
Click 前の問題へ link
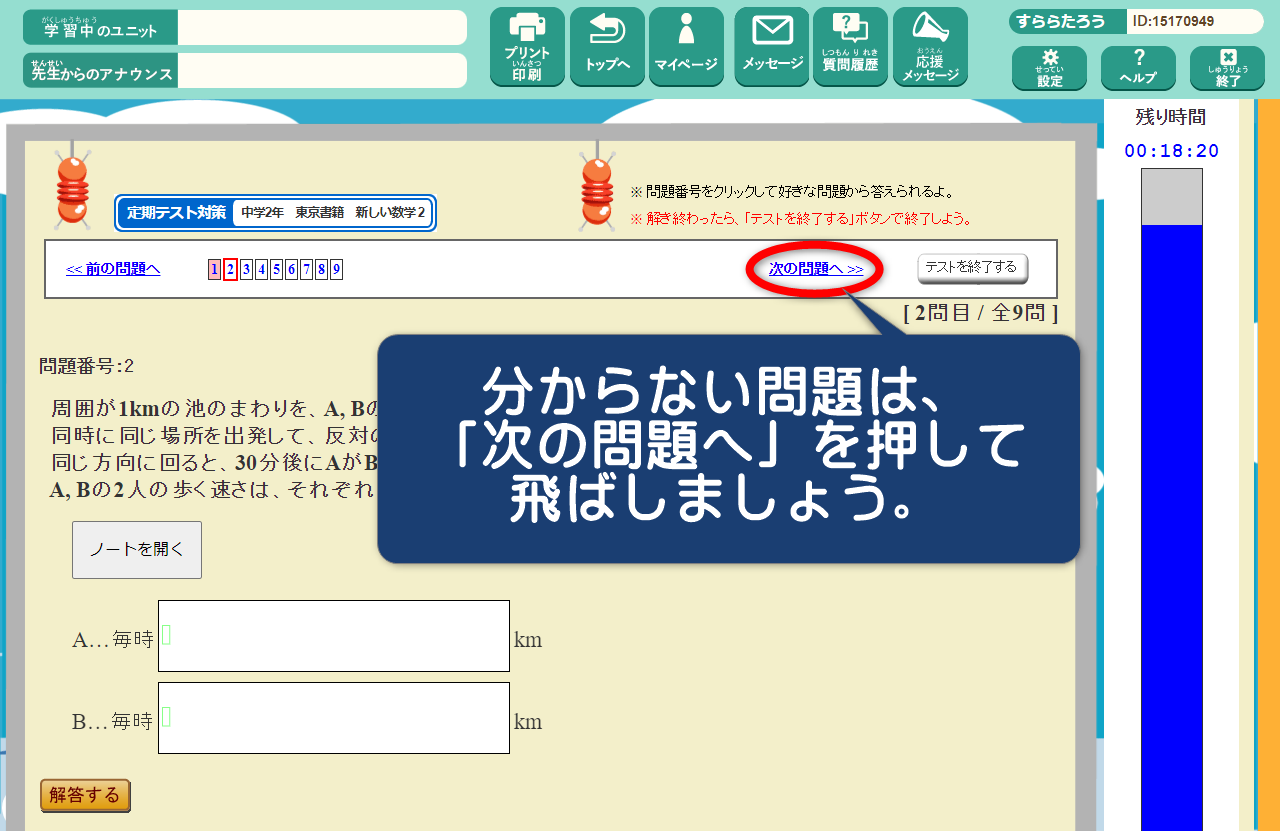point(113,269)
